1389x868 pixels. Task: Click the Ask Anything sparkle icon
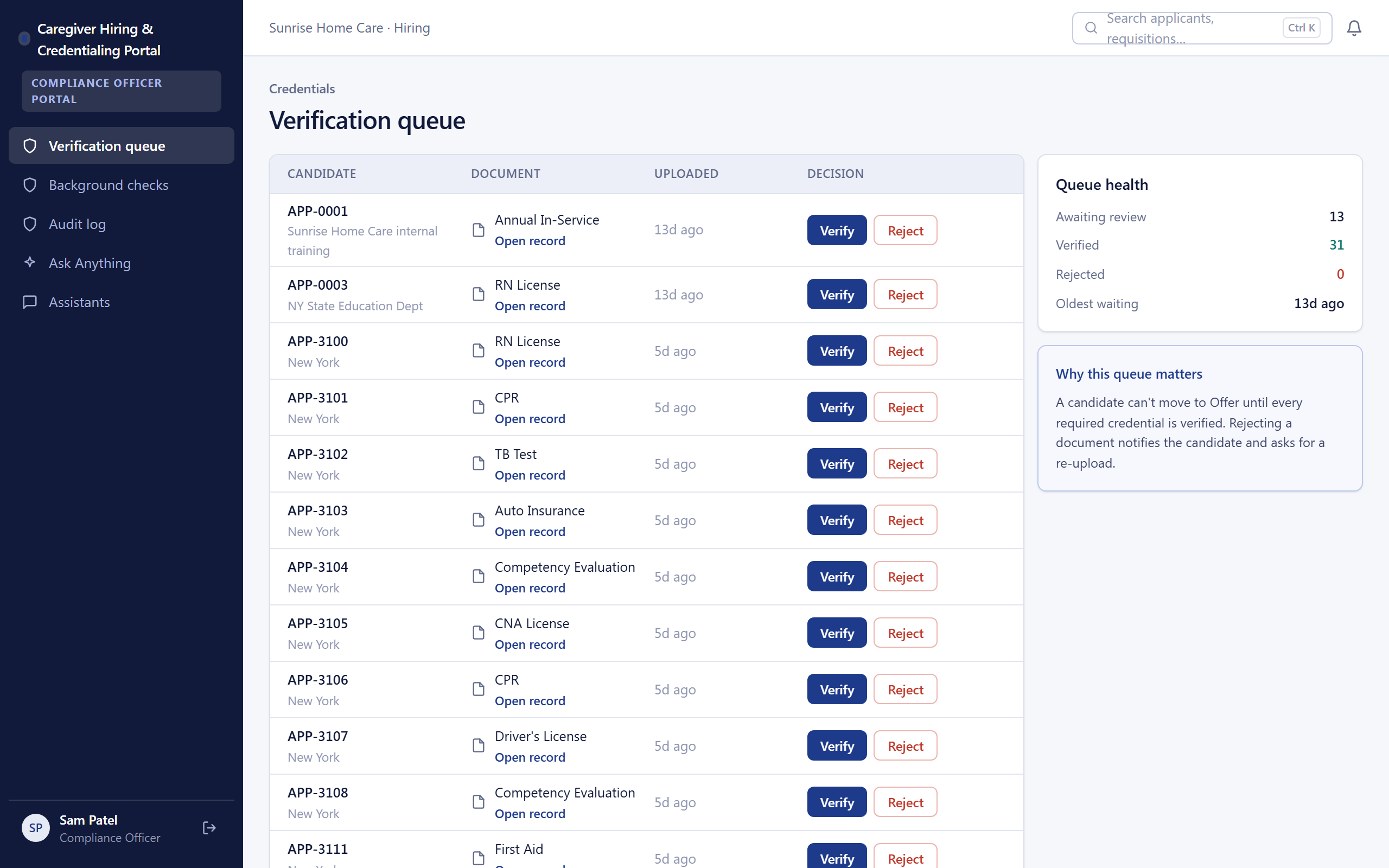pyautogui.click(x=30, y=263)
